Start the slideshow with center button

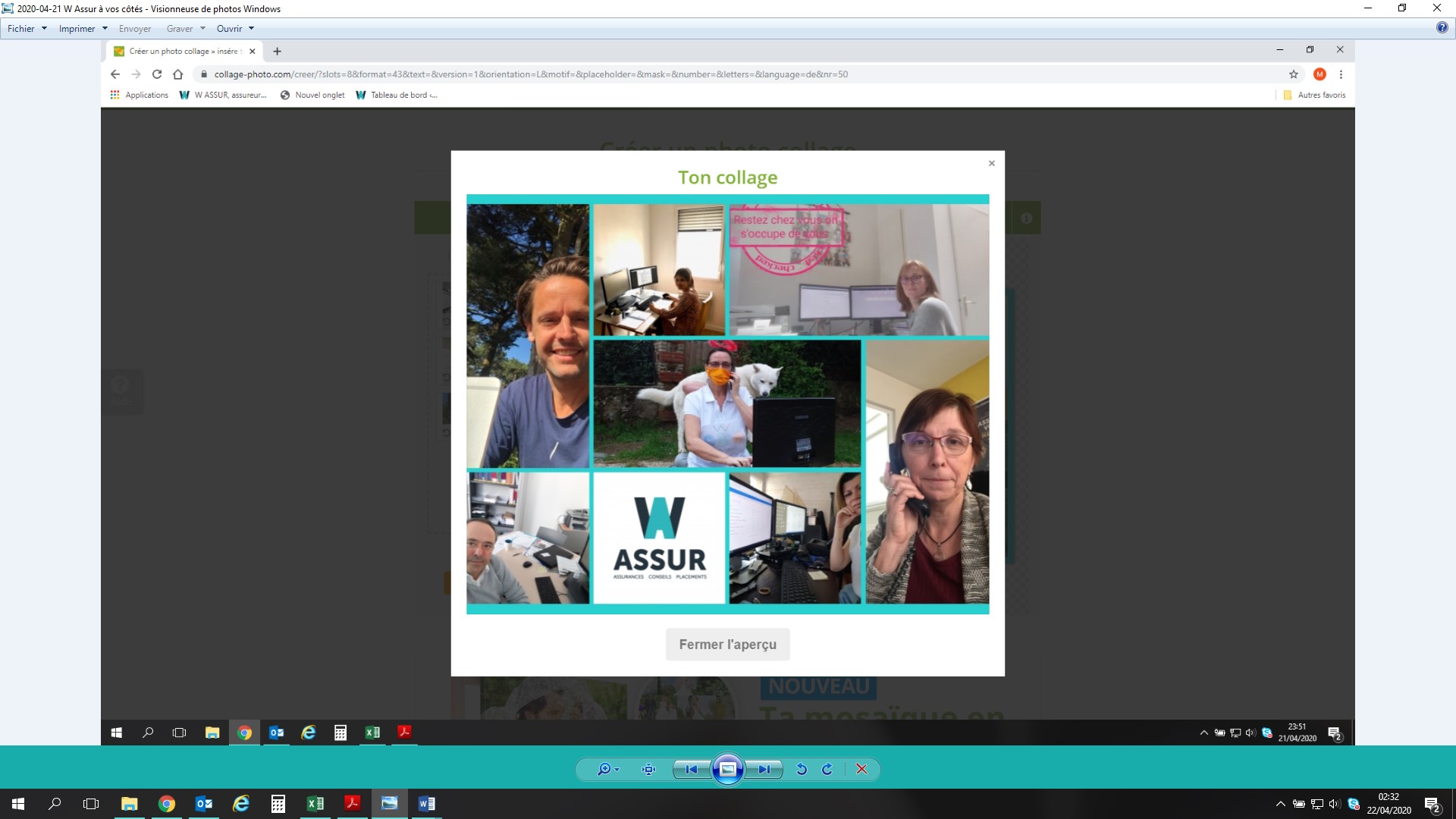727,769
